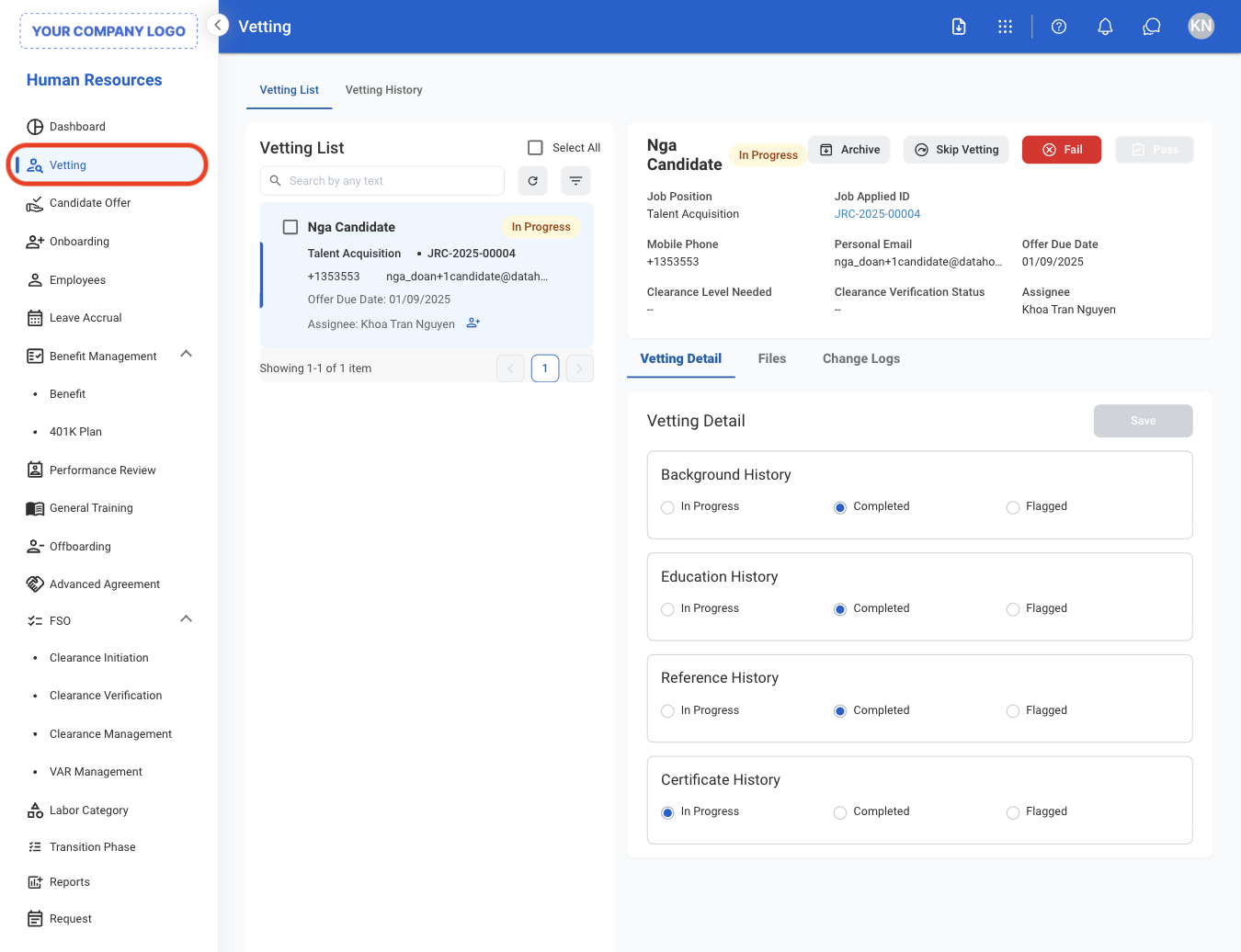The width and height of the screenshot is (1241, 952).
Task: Click the General Training book icon
Action: coord(35,508)
